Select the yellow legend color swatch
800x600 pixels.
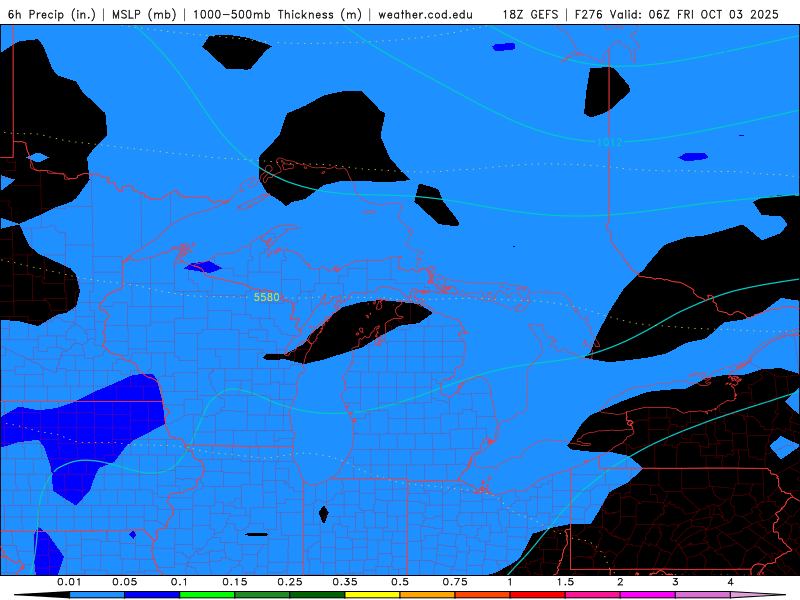[x=372, y=595]
